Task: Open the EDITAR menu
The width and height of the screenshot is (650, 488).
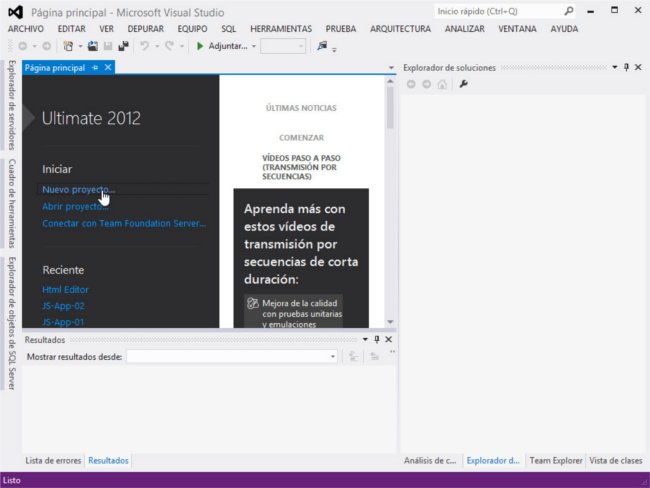Action: click(71, 29)
